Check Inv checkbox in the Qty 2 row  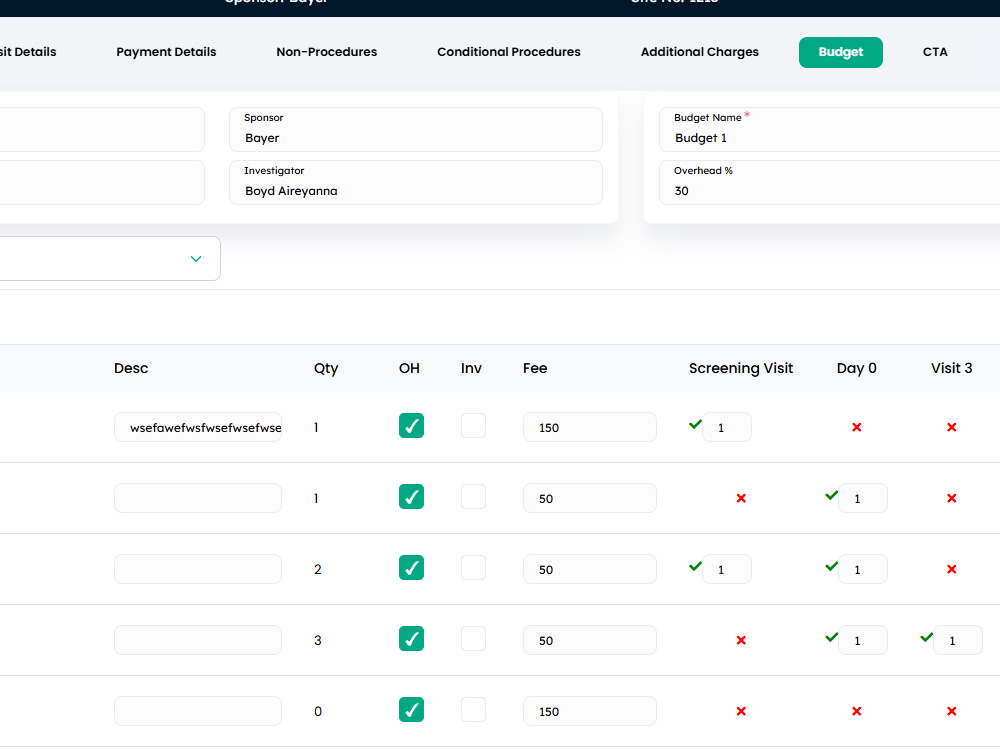473,568
